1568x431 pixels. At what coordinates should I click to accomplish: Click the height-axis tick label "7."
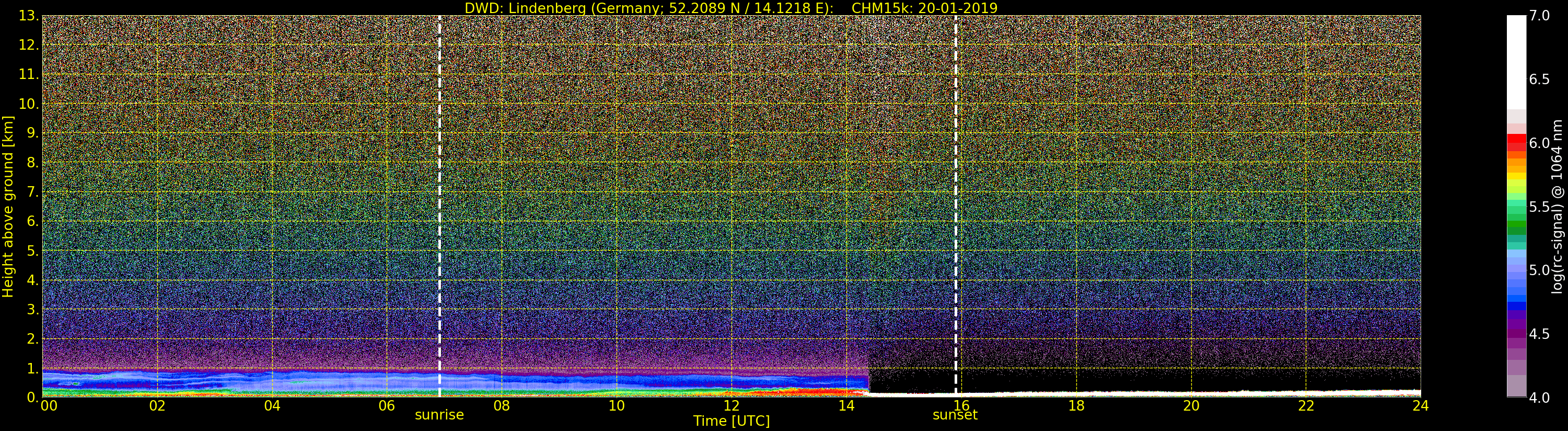point(32,192)
